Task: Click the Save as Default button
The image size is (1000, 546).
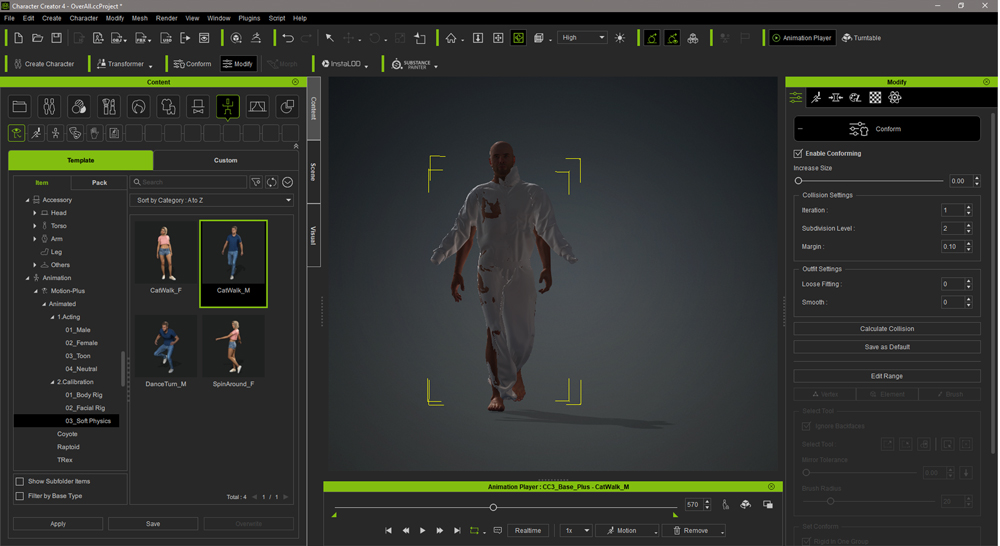Action: point(886,347)
